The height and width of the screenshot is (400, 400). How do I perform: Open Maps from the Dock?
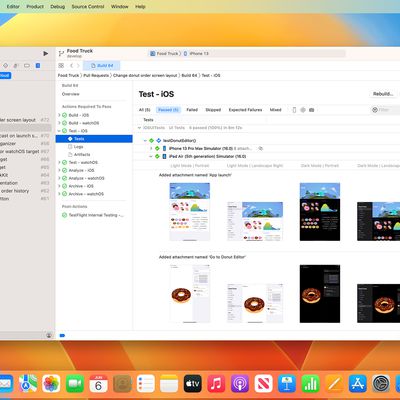click(28, 383)
